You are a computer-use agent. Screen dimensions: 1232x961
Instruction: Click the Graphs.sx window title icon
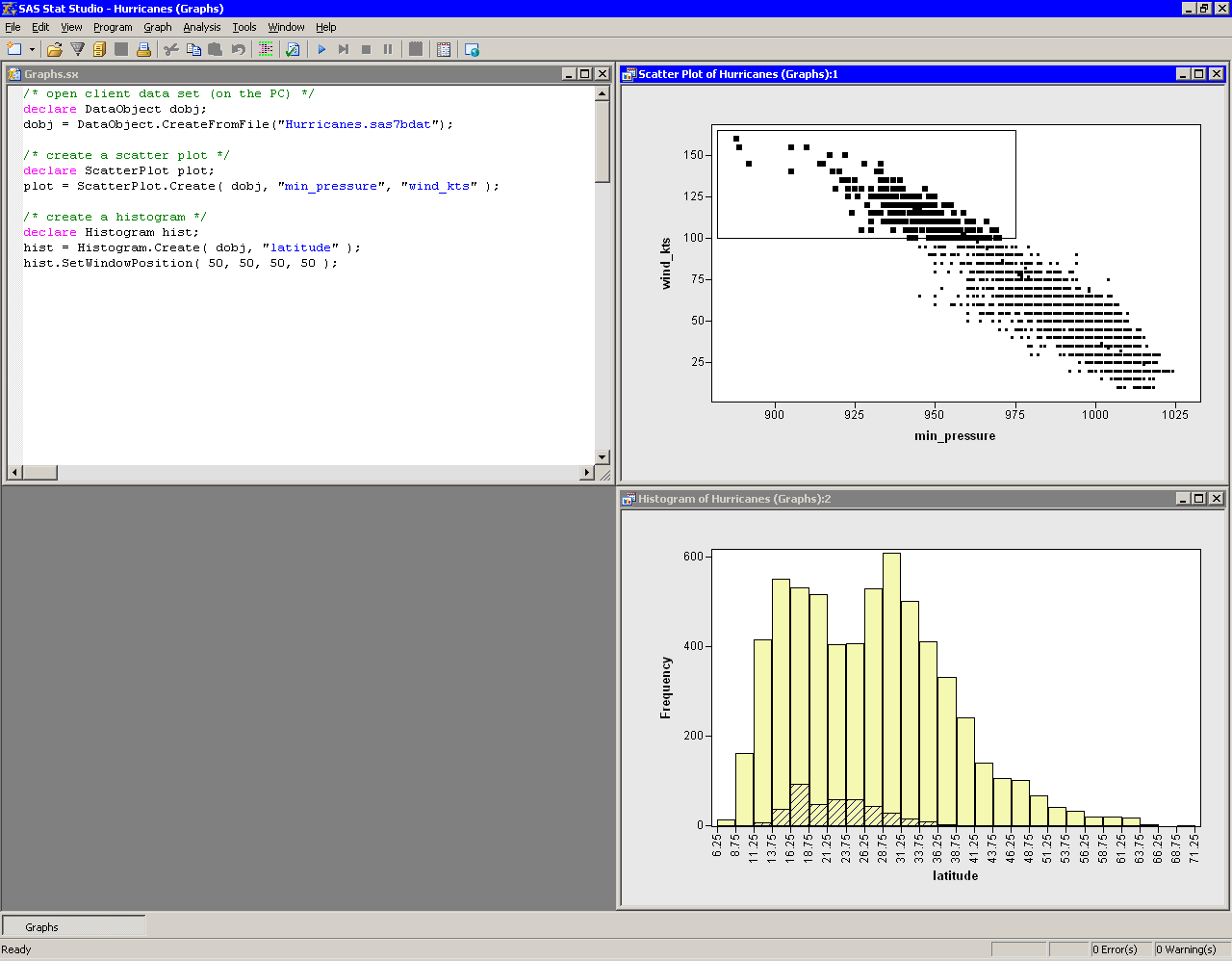(x=14, y=74)
